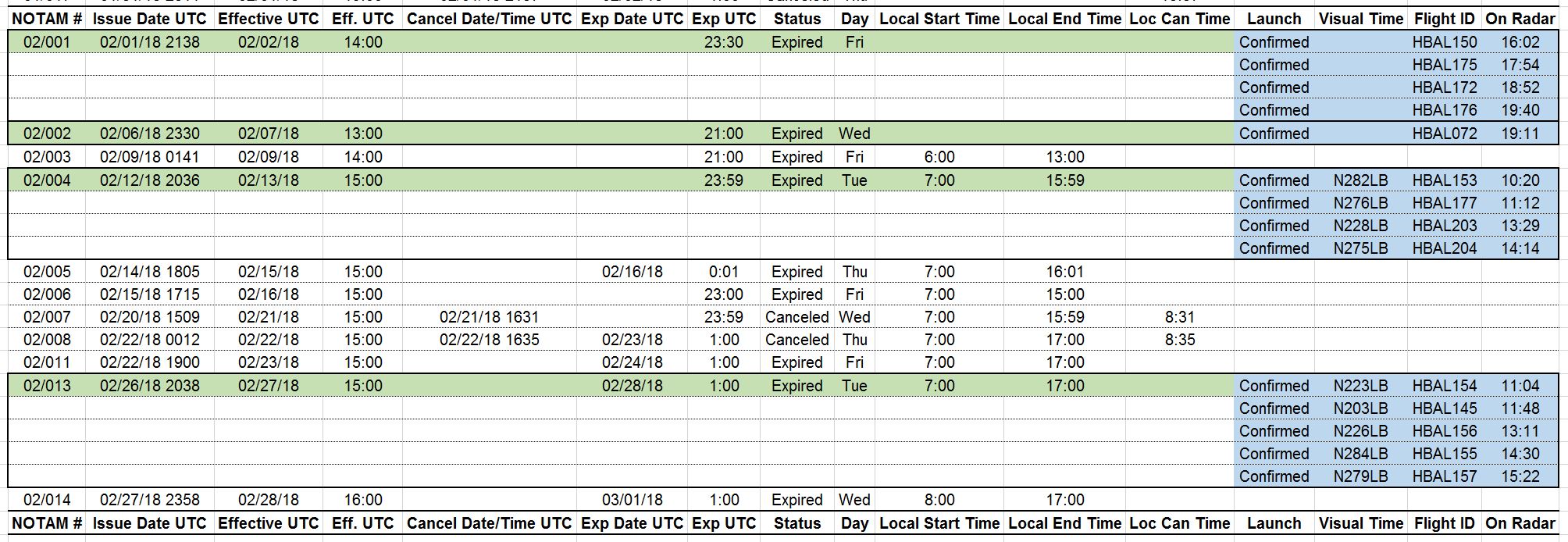Select the local cancel time 8:35 cell

click(1179, 340)
